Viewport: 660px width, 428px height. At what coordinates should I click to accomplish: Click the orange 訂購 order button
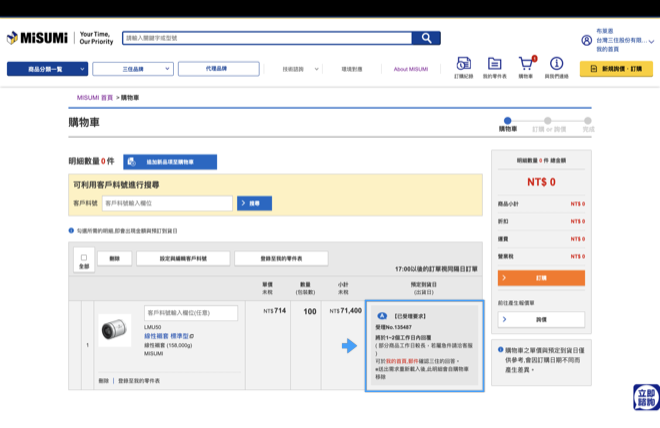[x=541, y=278]
